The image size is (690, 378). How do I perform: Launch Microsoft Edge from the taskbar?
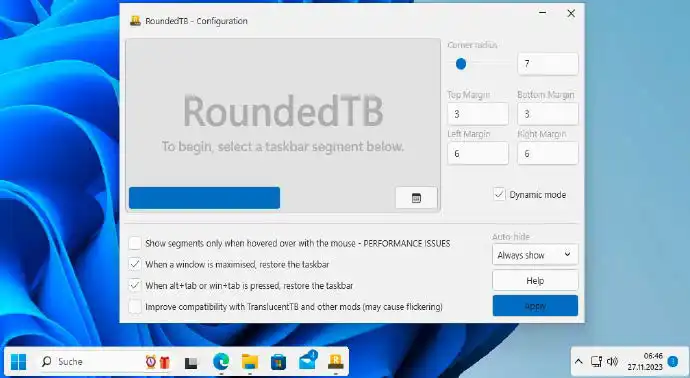point(221,362)
